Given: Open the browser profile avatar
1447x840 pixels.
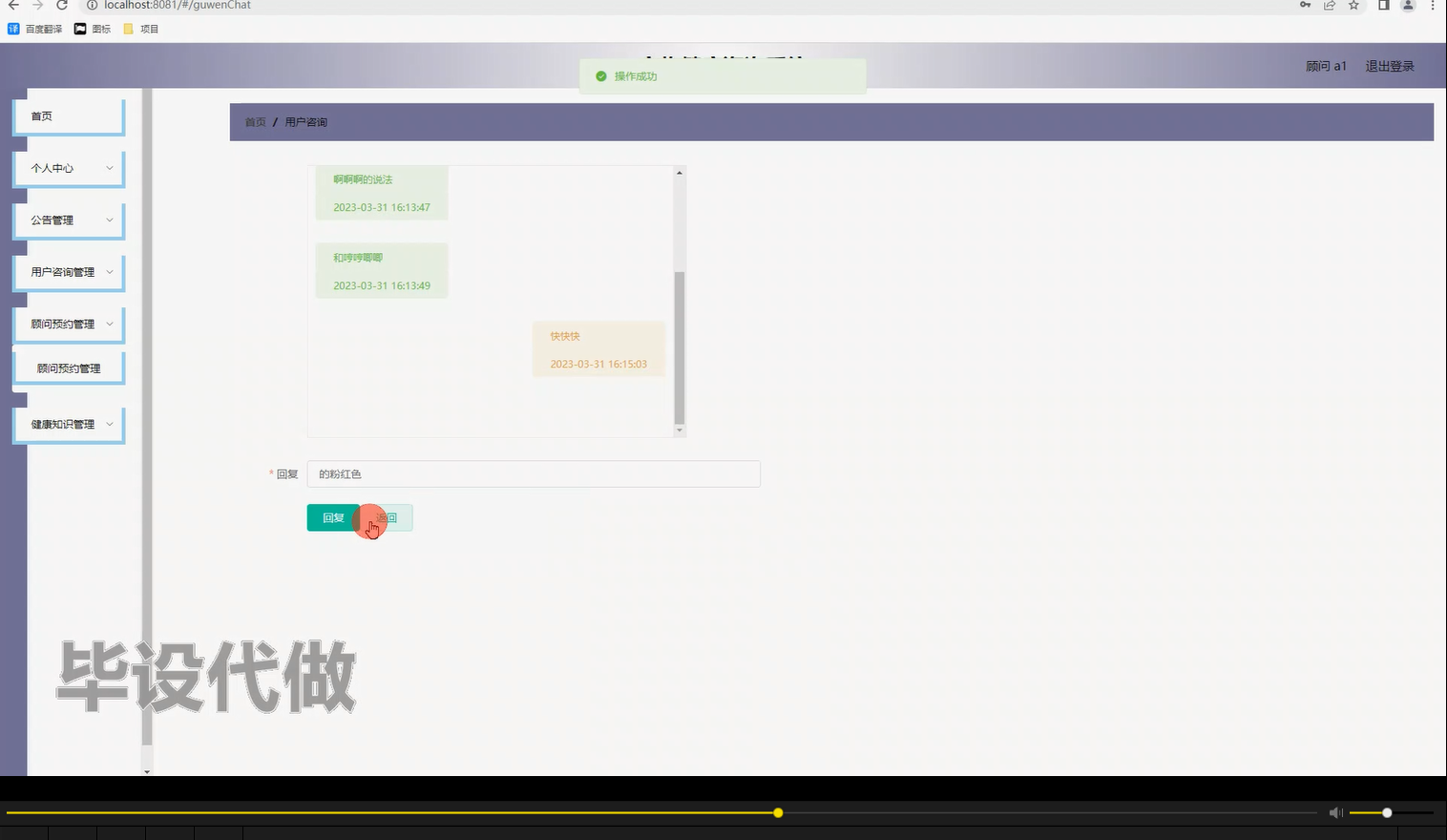Looking at the screenshot, I should pyautogui.click(x=1408, y=6).
